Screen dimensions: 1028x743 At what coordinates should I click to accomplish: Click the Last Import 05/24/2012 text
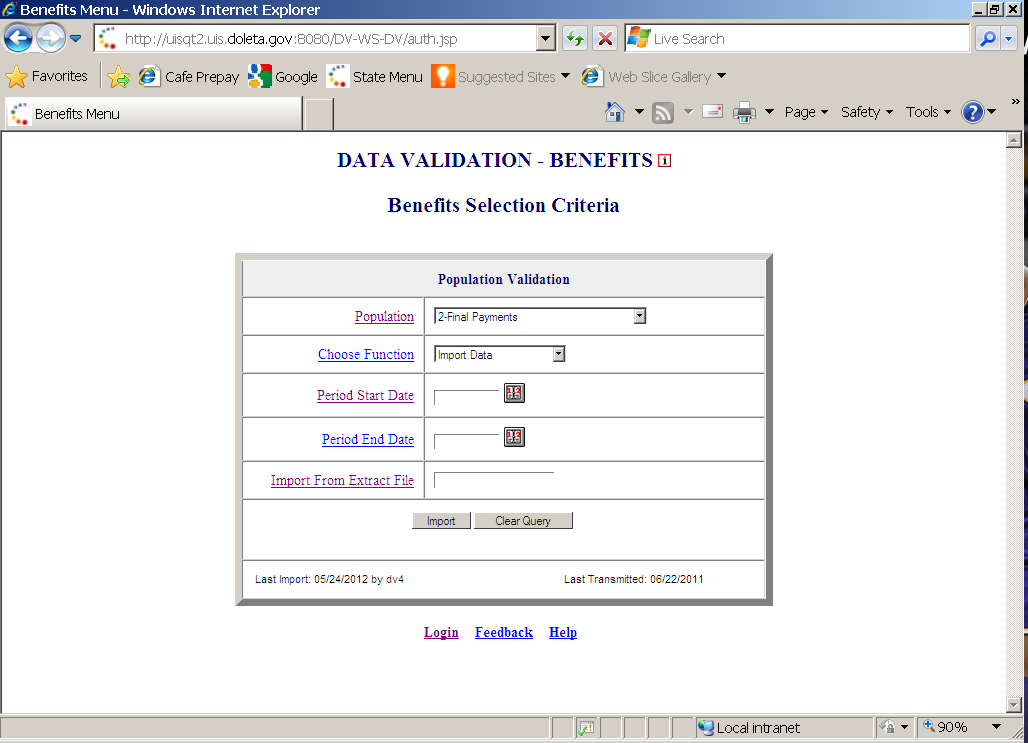coord(329,579)
